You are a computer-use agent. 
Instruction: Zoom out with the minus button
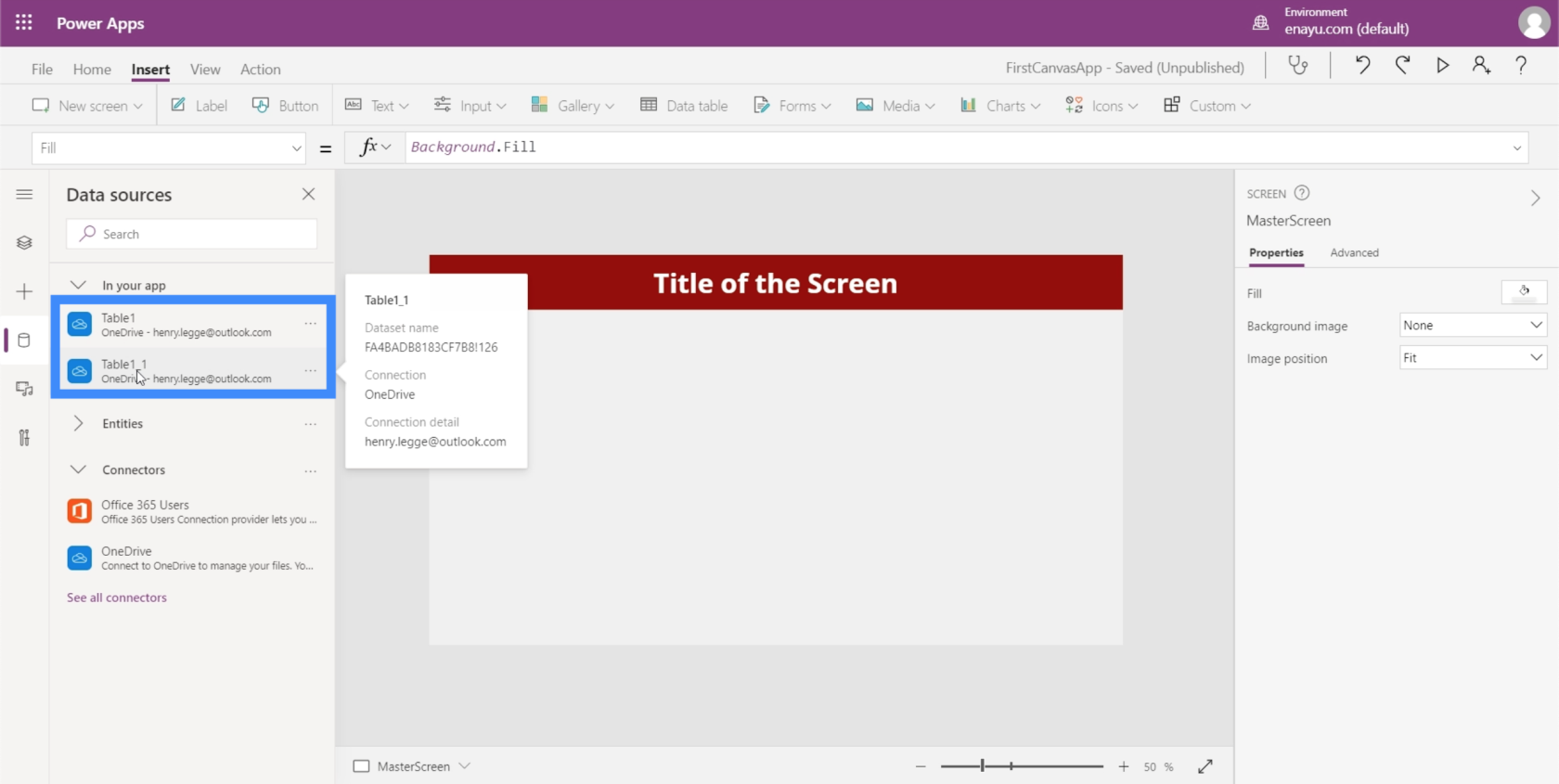(x=921, y=766)
